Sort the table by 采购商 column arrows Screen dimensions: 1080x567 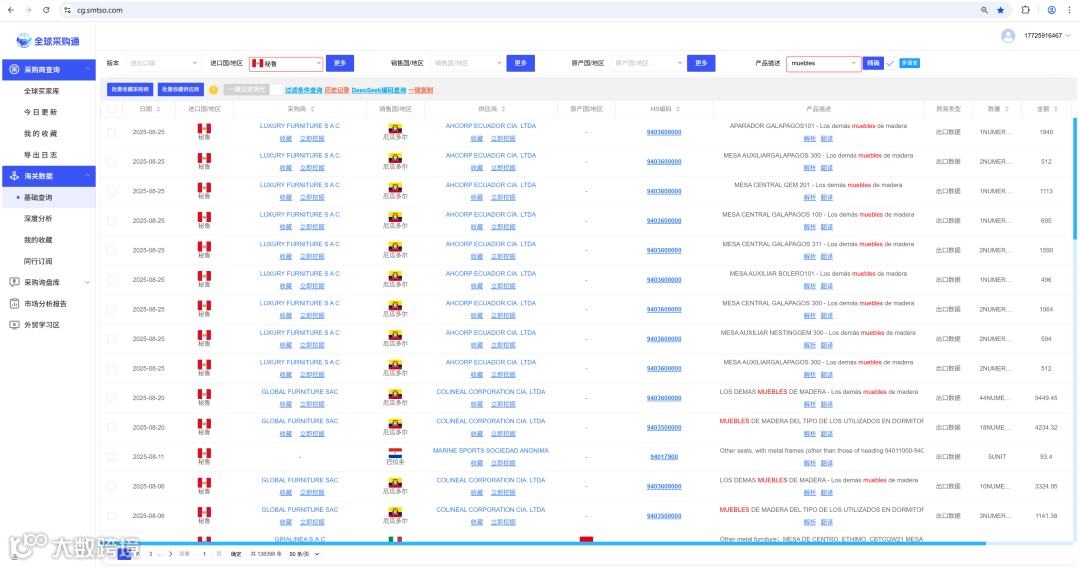click(313, 109)
